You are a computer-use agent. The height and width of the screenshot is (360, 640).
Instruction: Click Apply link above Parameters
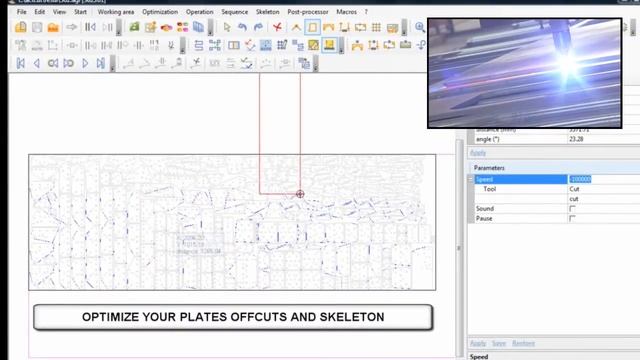click(478, 153)
